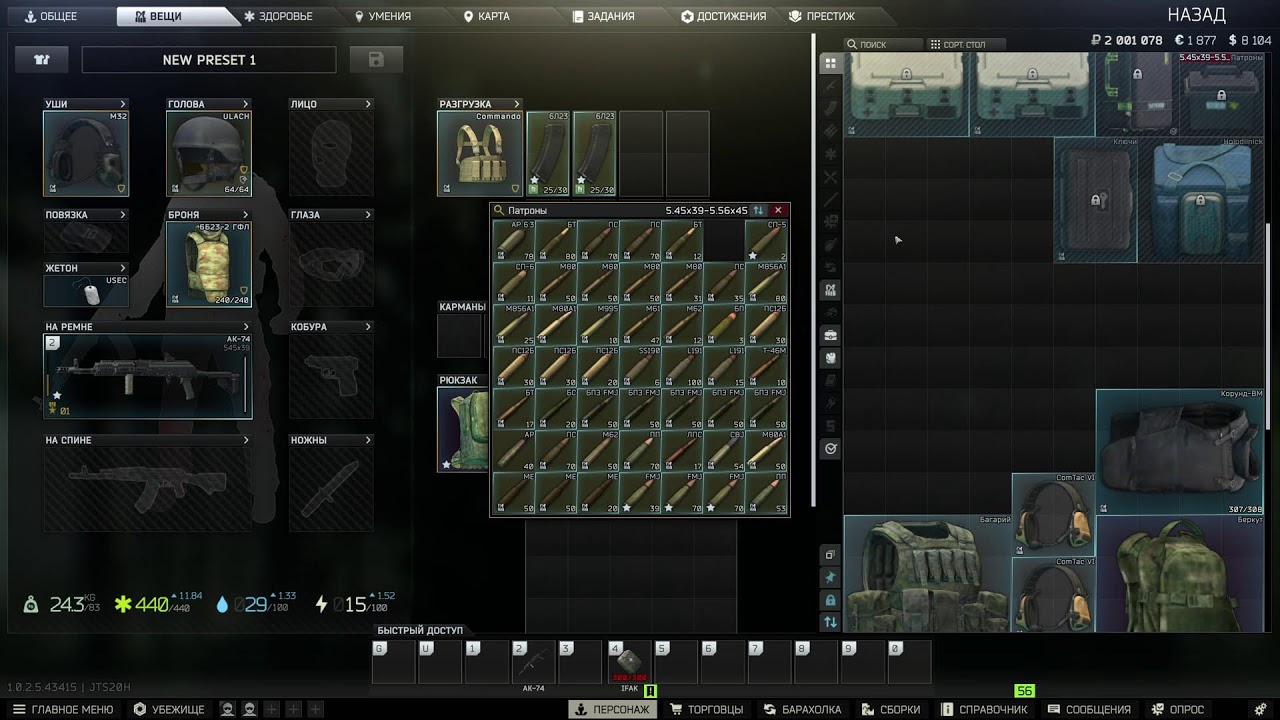Select the AK-74 rifle on sling
The image size is (1280, 720).
[148, 376]
